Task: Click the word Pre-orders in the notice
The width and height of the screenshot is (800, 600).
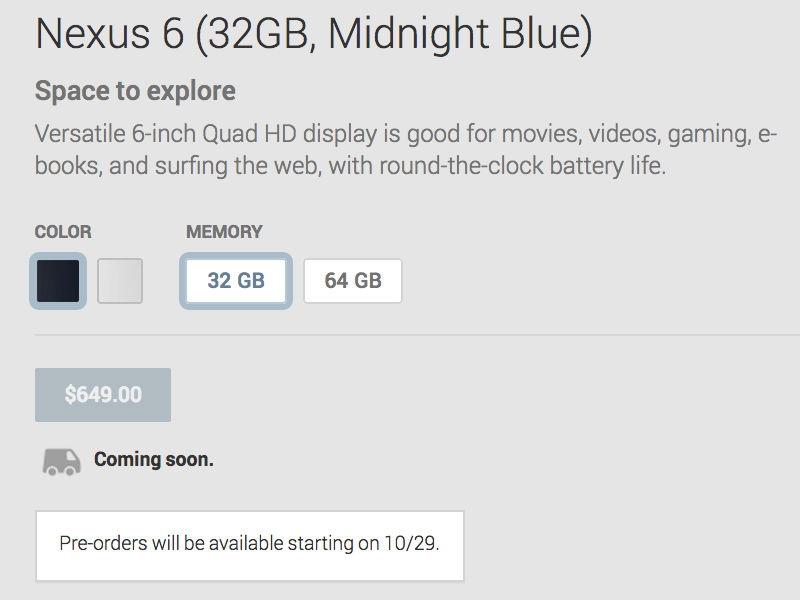Action: pos(104,543)
